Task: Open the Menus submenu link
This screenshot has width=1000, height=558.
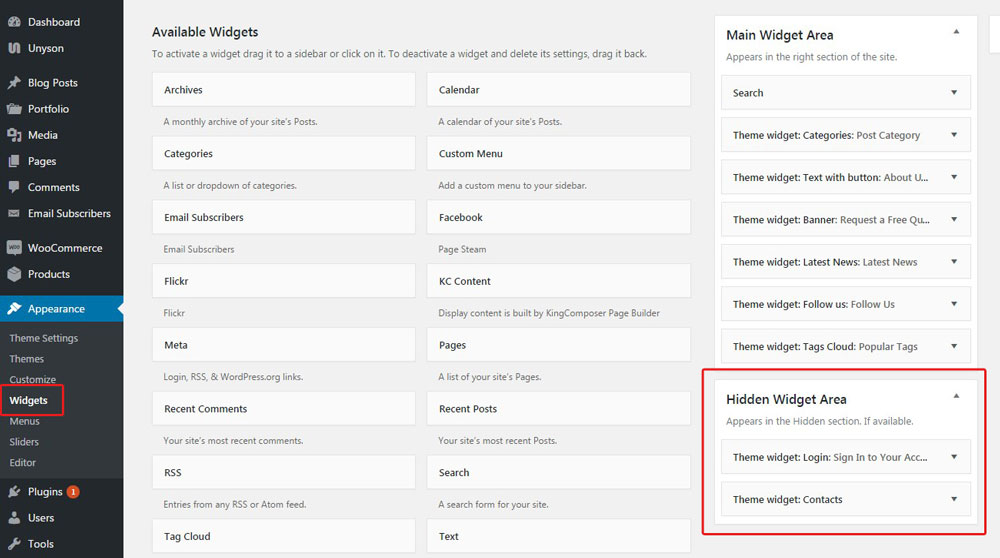Action: [25, 421]
